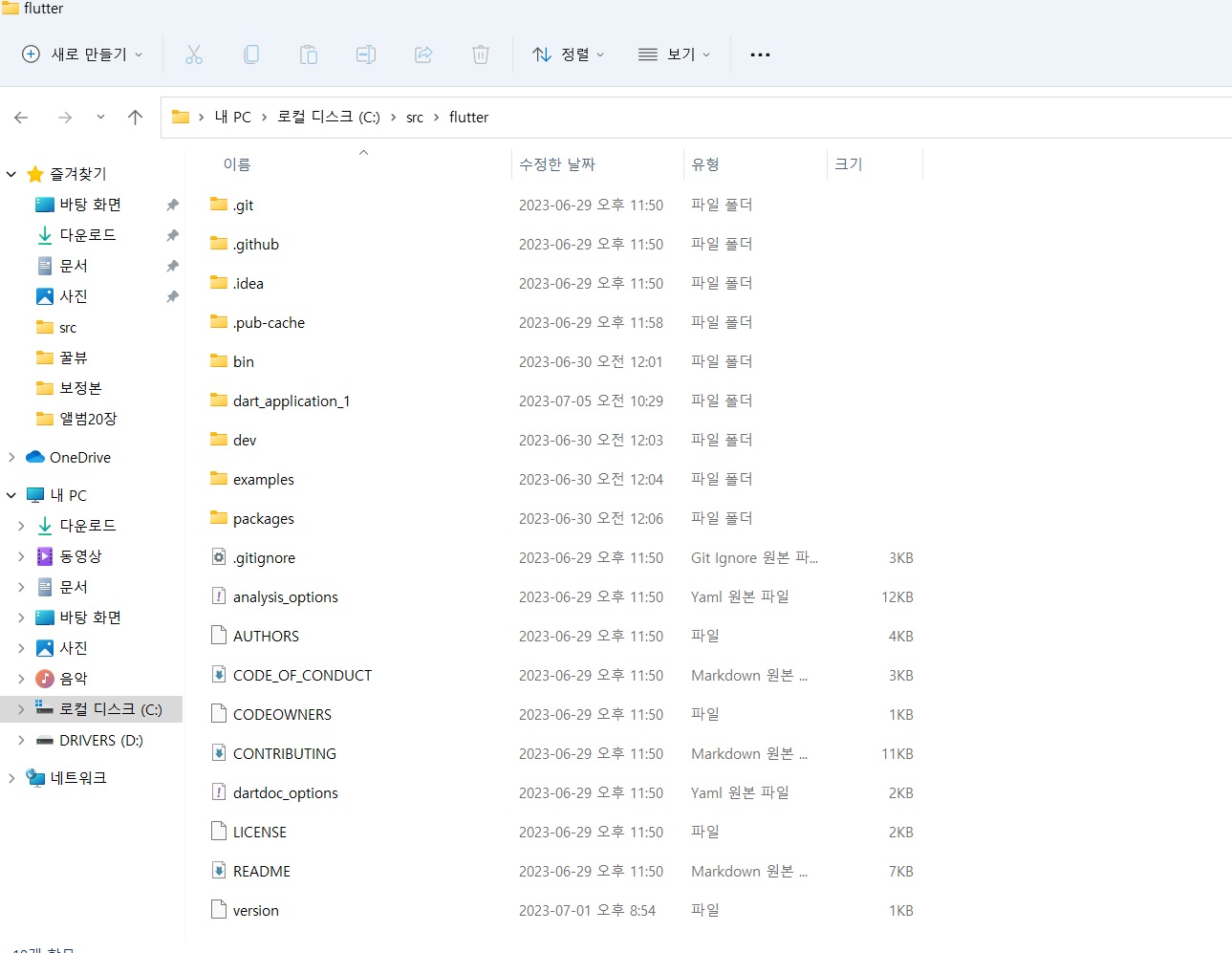Expand the OneDrive tree node
The image size is (1232, 953).
click(11, 457)
